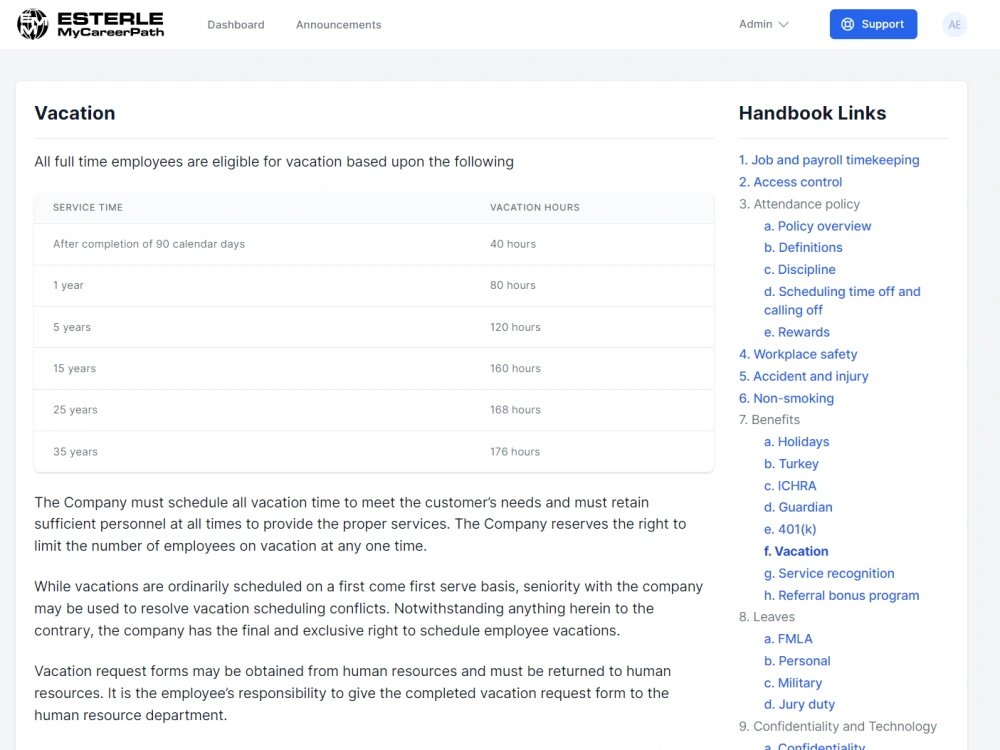Click the Vacation page heading
1000x750 pixels.
tap(75, 113)
